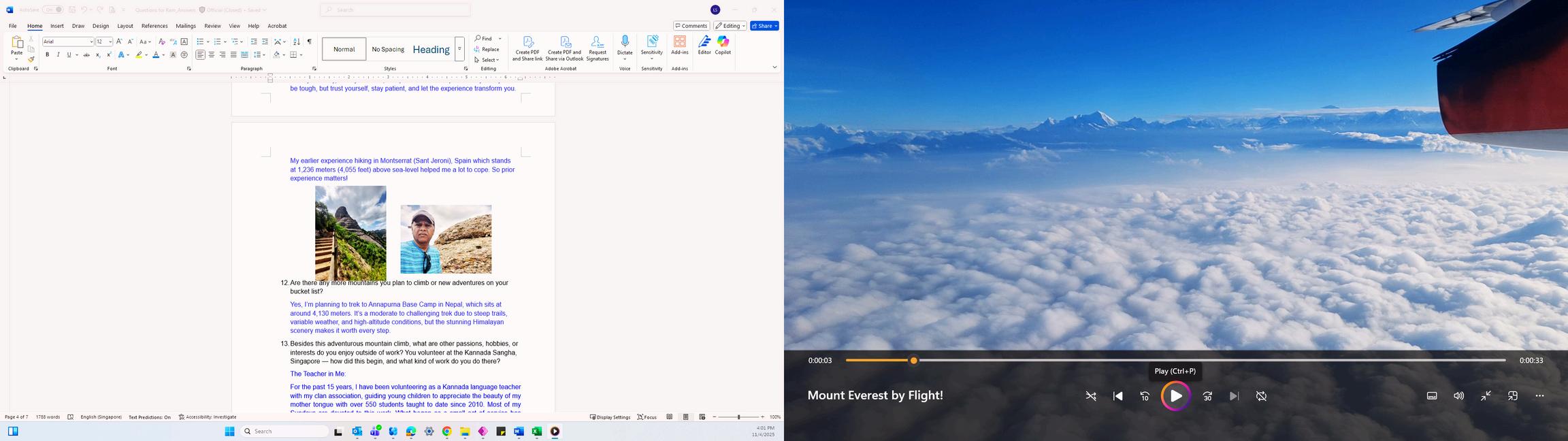The height and width of the screenshot is (441, 1568).
Task: Skip back 10 seconds in video
Action: (1145, 396)
